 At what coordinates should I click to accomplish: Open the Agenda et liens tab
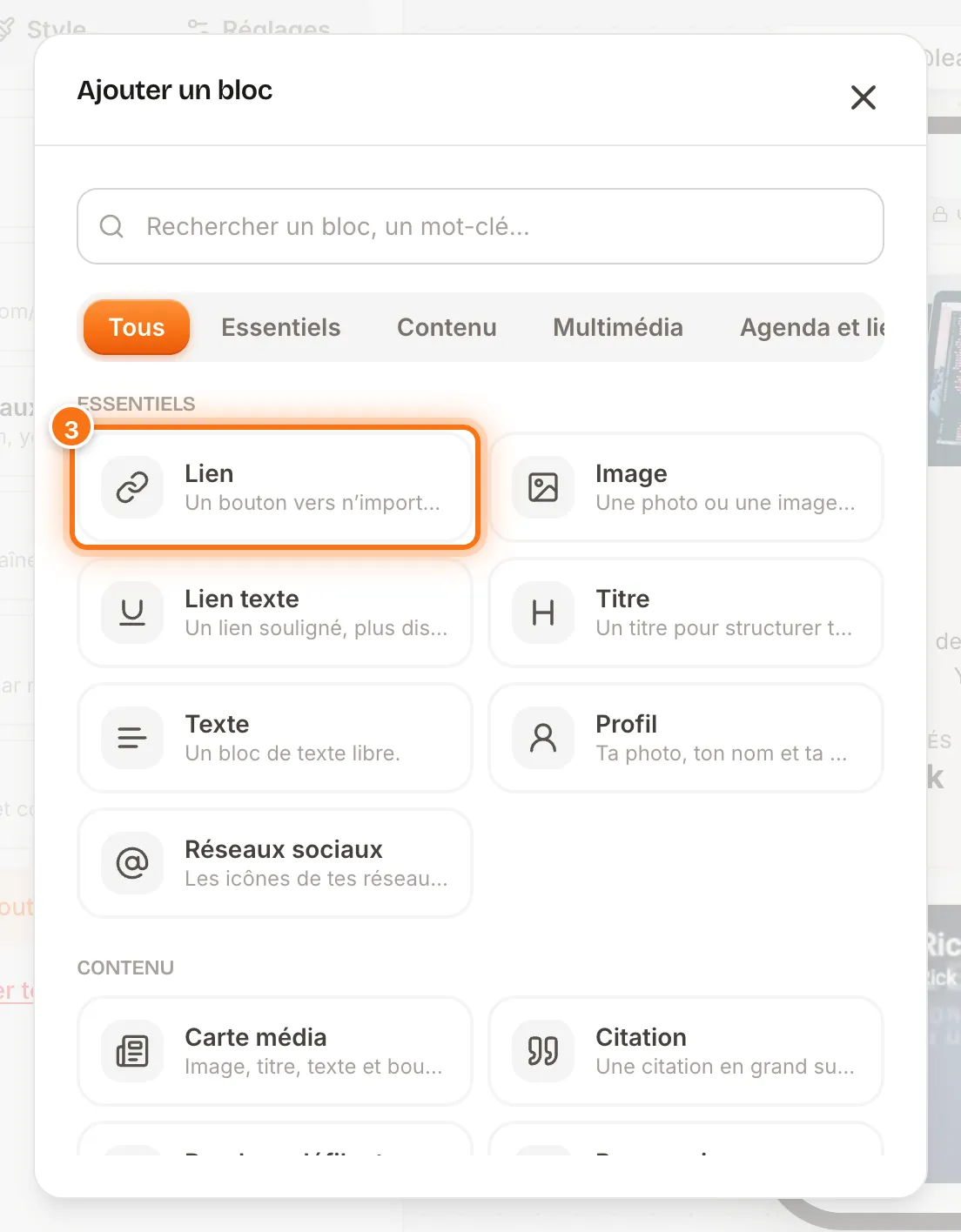811,327
